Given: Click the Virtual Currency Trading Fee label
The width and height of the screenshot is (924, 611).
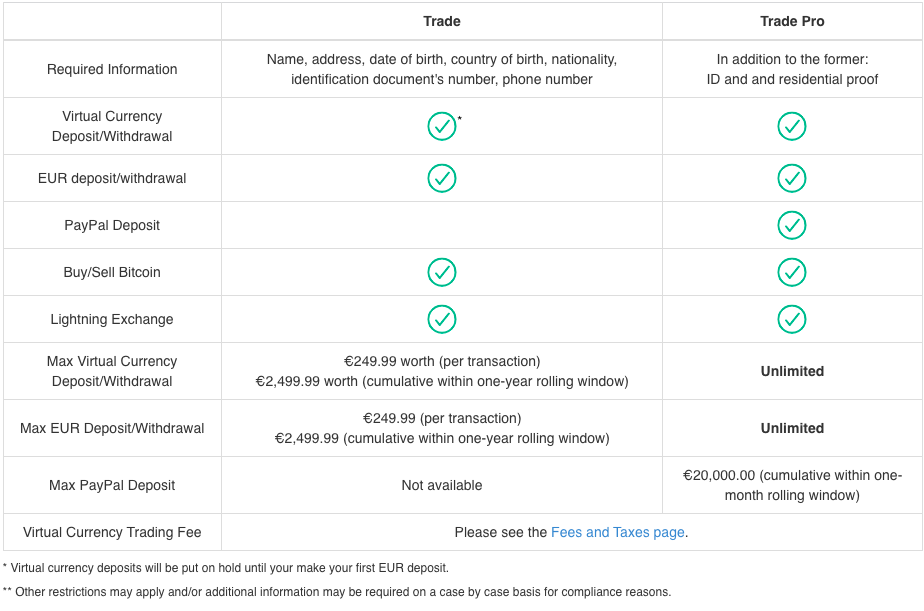Looking at the screenshot, I should [x=112, y=532].
